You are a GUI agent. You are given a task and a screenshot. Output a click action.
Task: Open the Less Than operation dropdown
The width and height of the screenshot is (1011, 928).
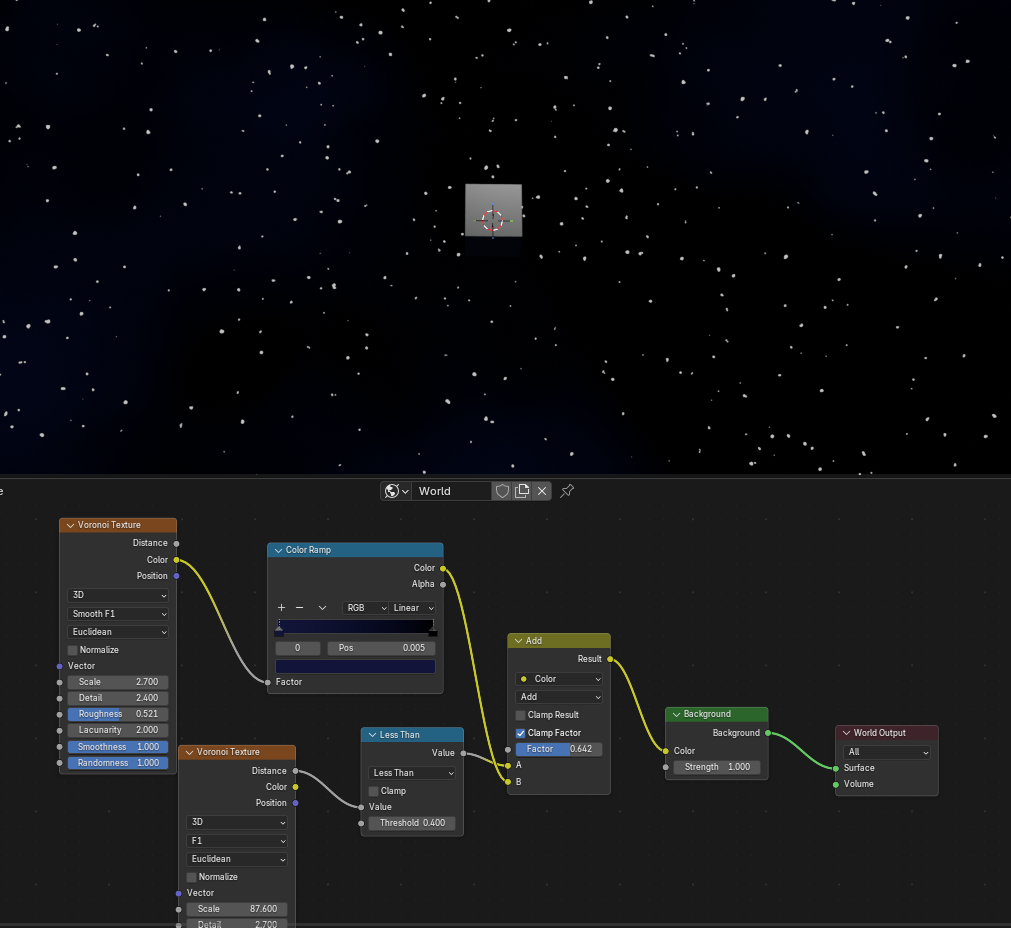click(412, 773)
